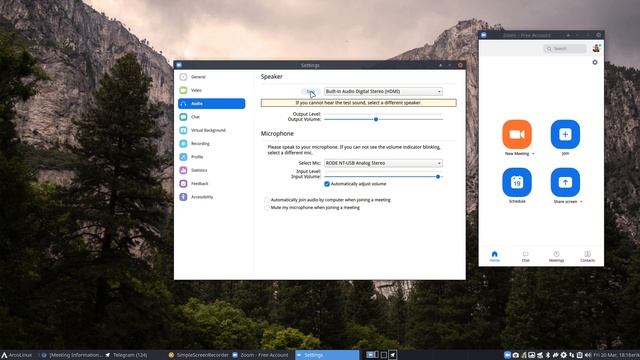Open the speaker device dropdown
This screenshot has width=640, height=360.
pos(383,91)
